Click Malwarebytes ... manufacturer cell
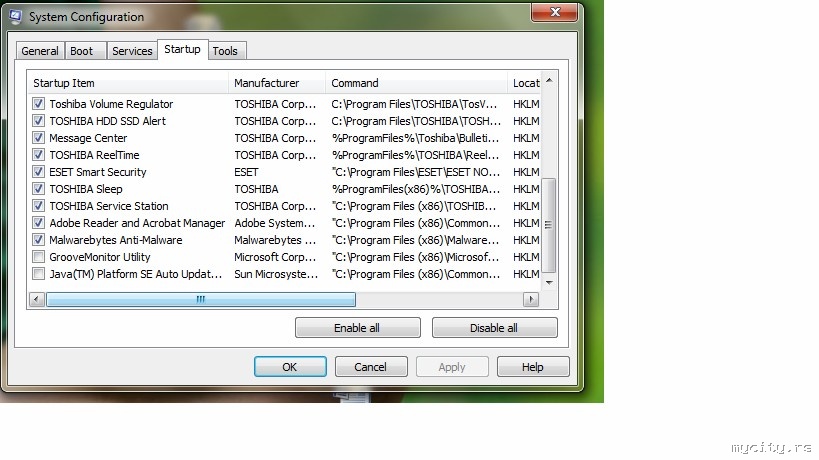This screenshot has height=460, width=819. [275, 240]
